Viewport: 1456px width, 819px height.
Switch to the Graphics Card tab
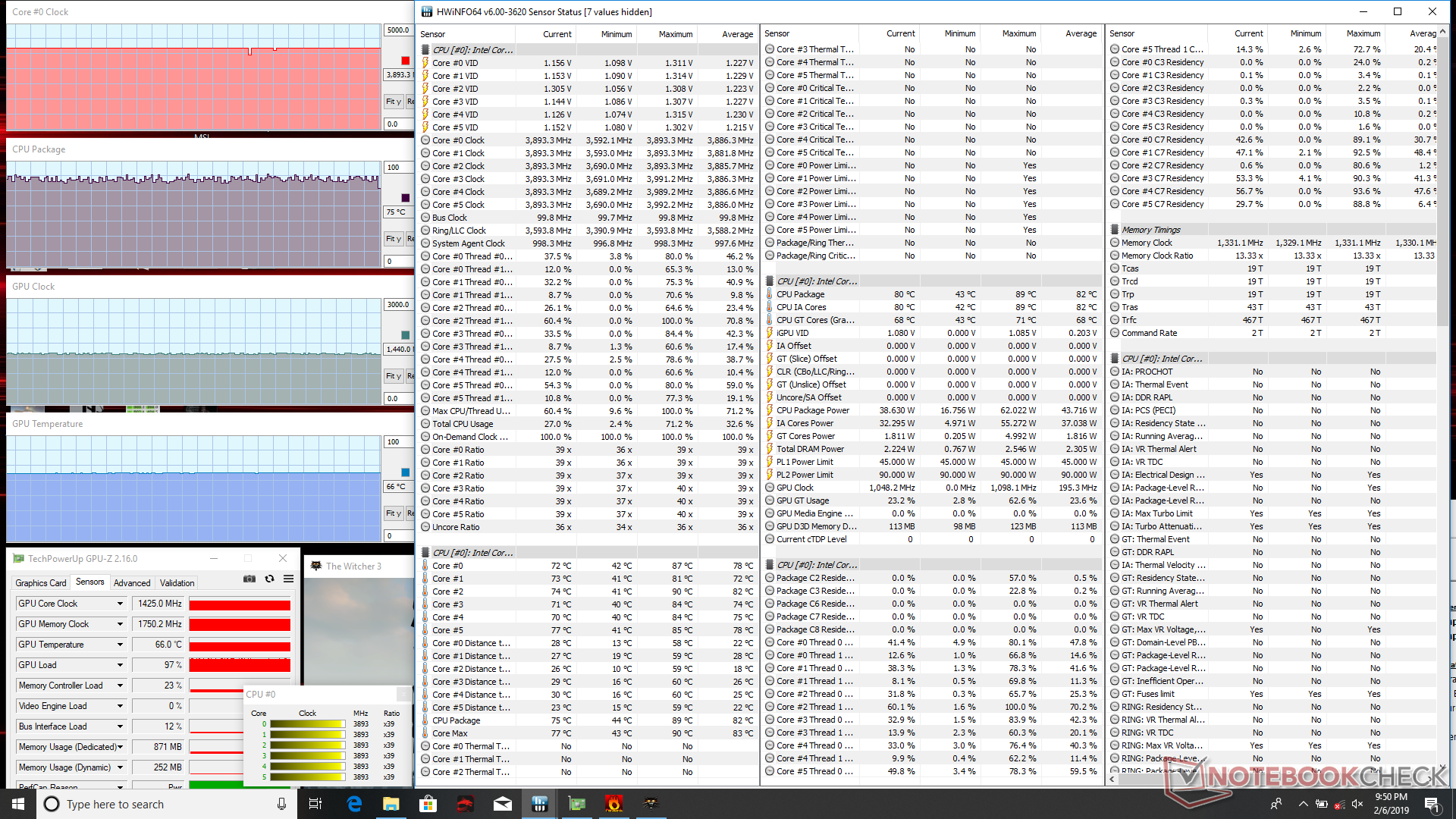coord(41,583)
